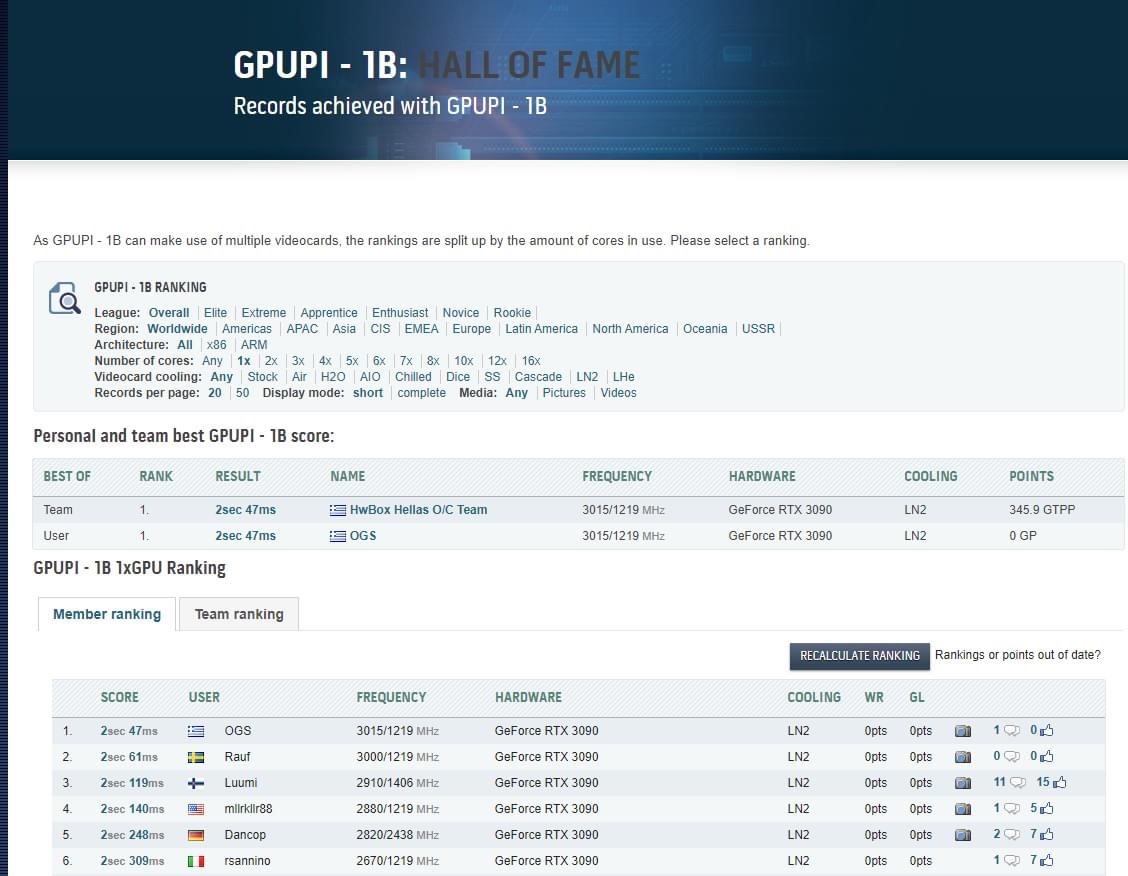Image resolution: width=1128 pixels, height=876 pixels.
Task: Open screenshot camera icon in Luumi row
Action: (x=963, y=783)
